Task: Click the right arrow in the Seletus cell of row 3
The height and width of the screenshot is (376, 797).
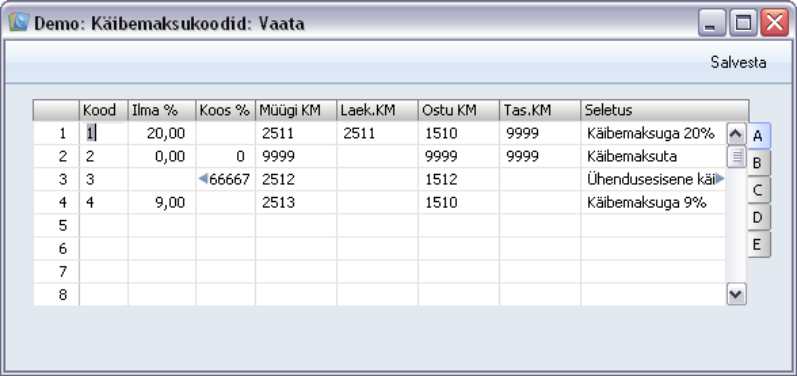Action: pos(720,179)
